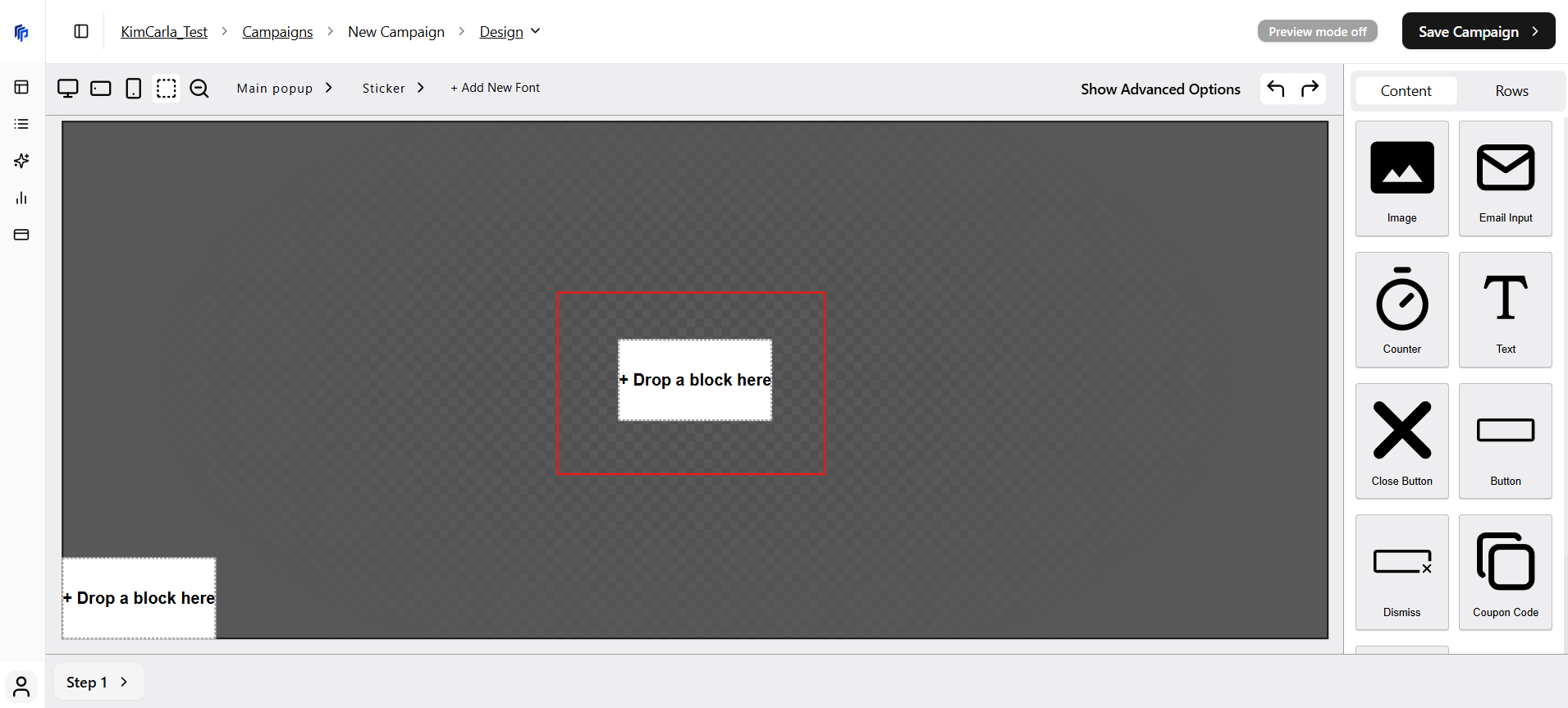This screenshot has width=1568, height=708.
Task: Select the Text content block
Action: pyautogui.click(x=1506, y=310)
